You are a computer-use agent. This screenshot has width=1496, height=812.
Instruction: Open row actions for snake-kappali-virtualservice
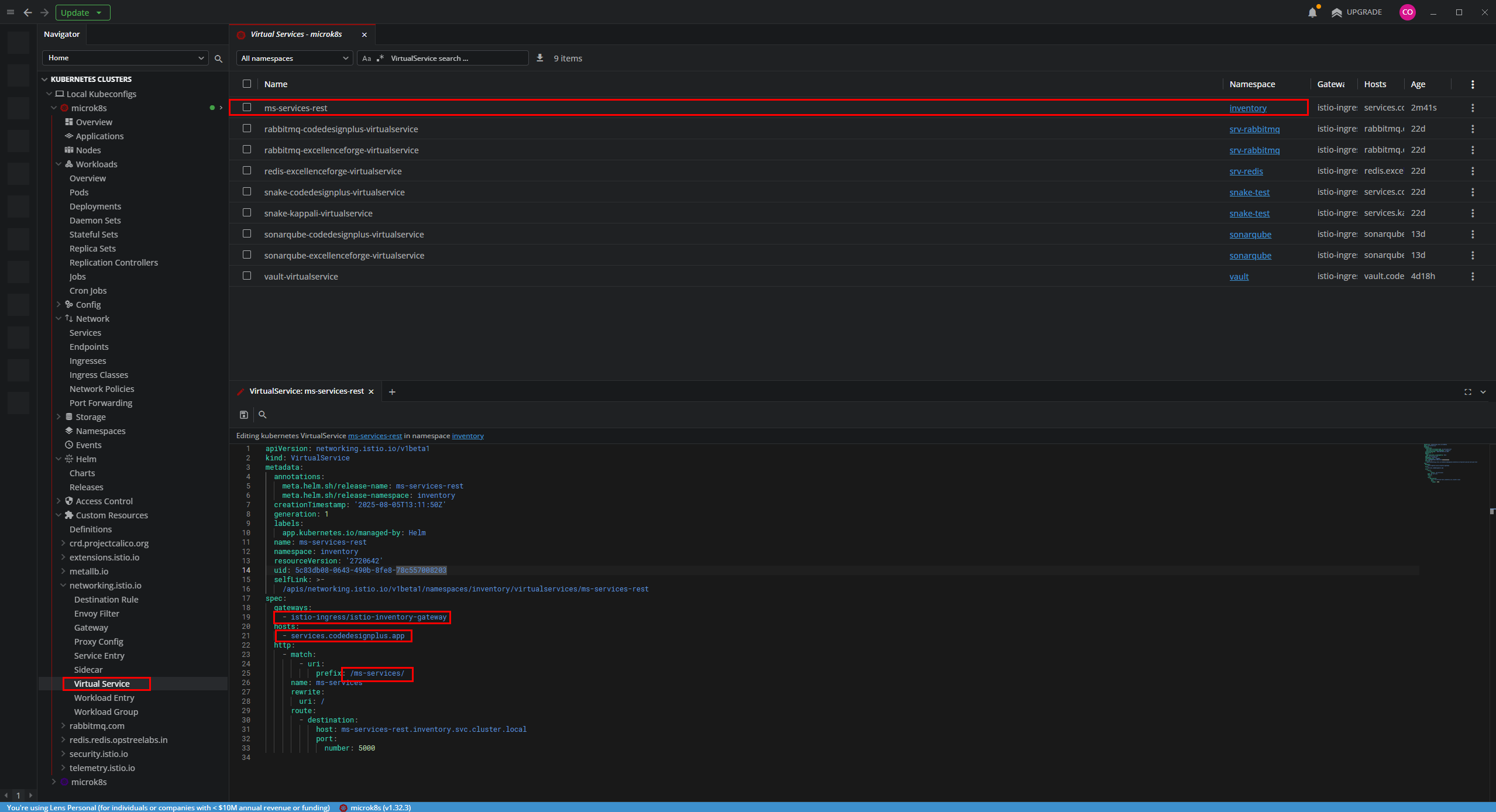[x=1473, y=213]
